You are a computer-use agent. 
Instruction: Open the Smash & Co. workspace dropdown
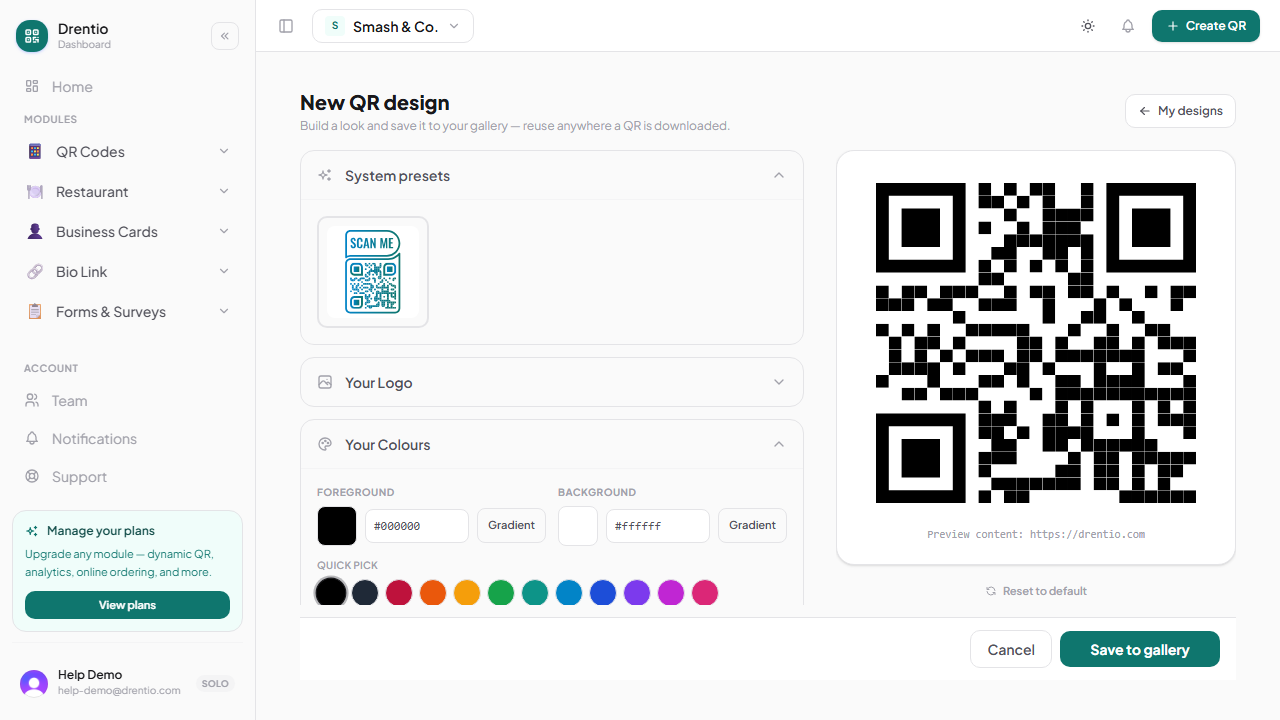pos(393,26)
